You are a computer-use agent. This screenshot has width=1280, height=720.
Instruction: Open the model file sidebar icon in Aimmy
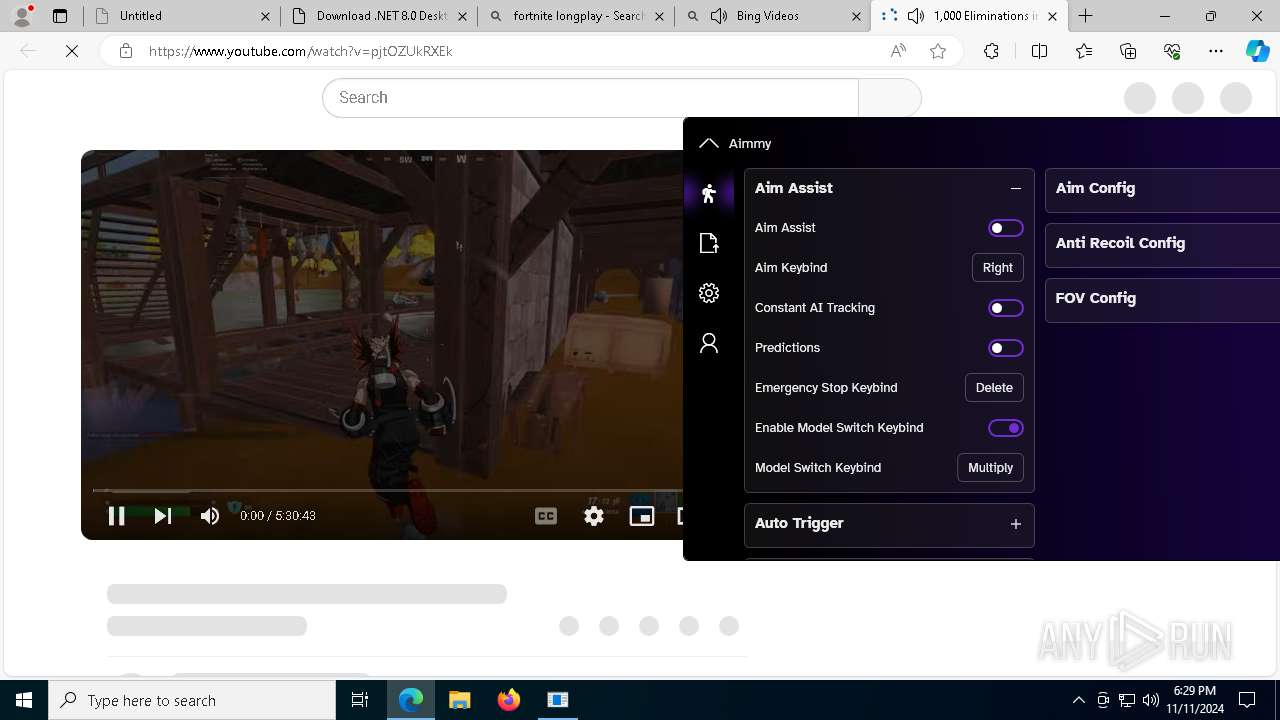(709, 243)
